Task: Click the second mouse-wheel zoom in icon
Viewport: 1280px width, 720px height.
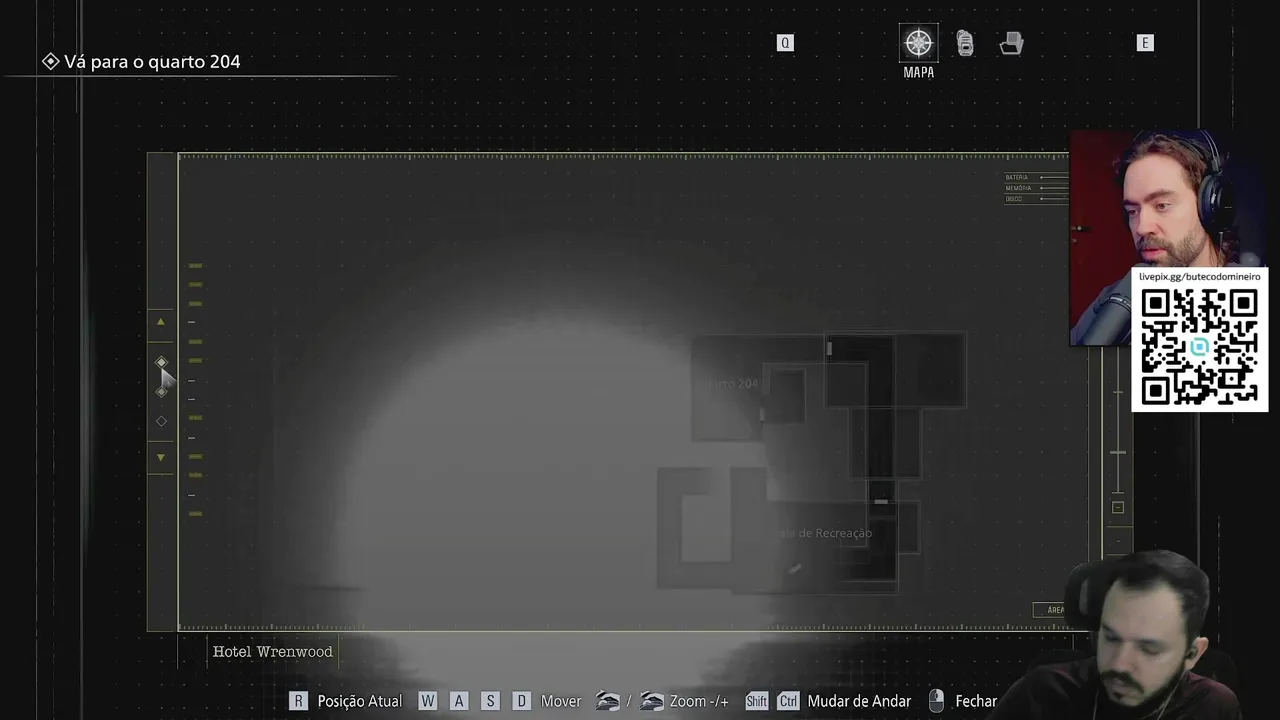Action: 652,701
